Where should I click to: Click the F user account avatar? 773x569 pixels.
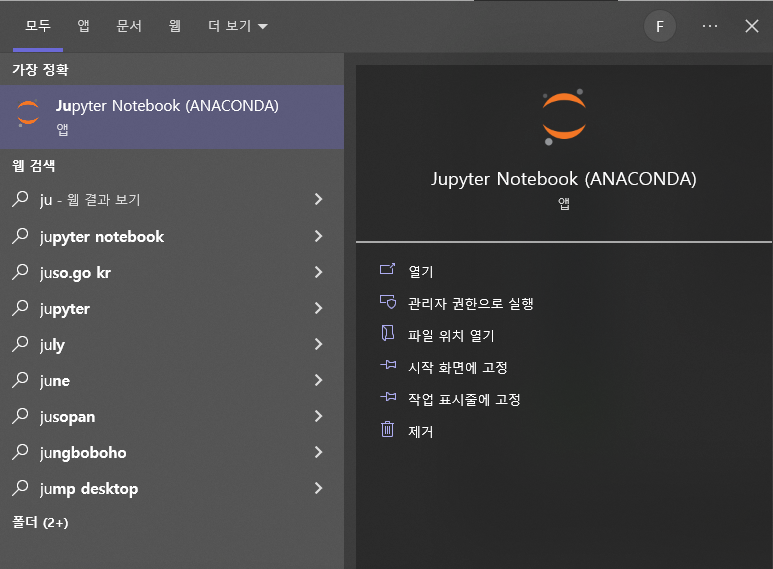tap(660, 26)
